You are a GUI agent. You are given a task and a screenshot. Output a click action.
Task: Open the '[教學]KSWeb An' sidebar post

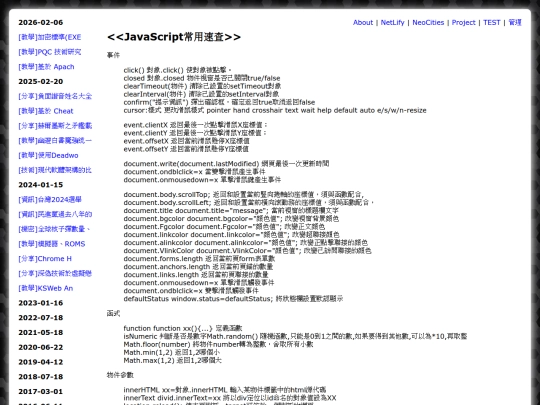[45, 288]
